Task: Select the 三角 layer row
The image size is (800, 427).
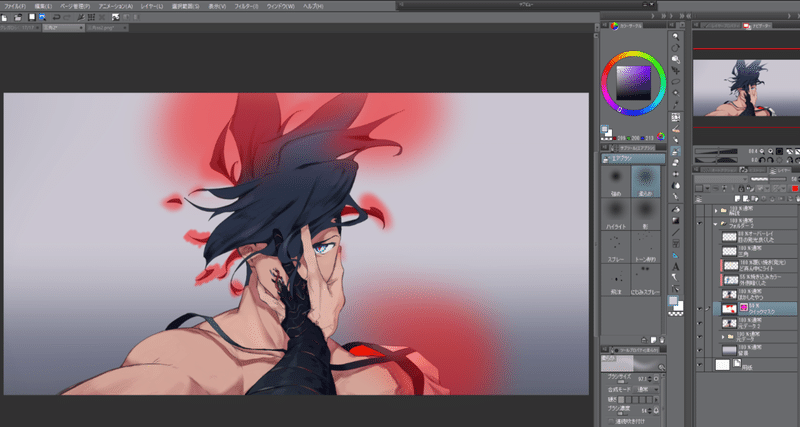Action: [759, 250]
